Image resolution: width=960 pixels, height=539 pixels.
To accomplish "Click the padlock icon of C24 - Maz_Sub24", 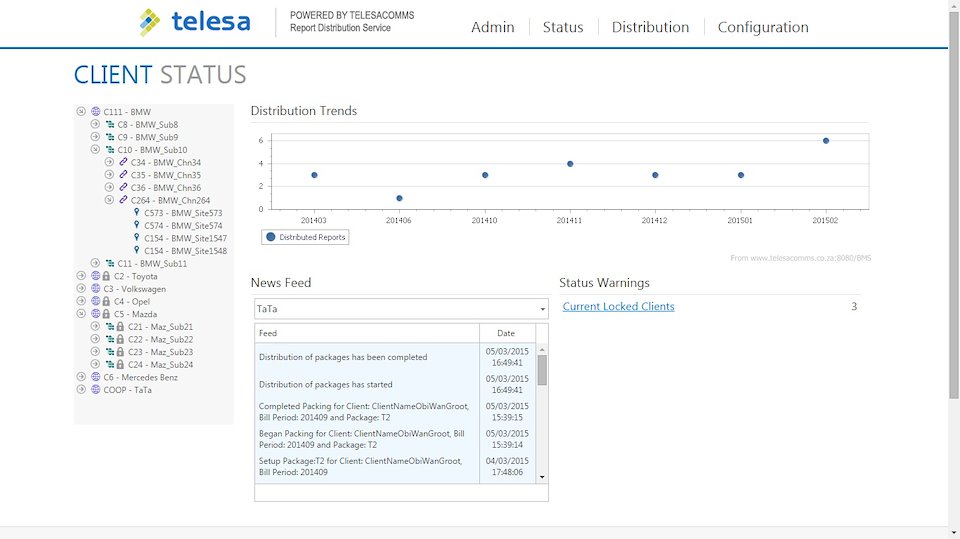I will point(120,364).
